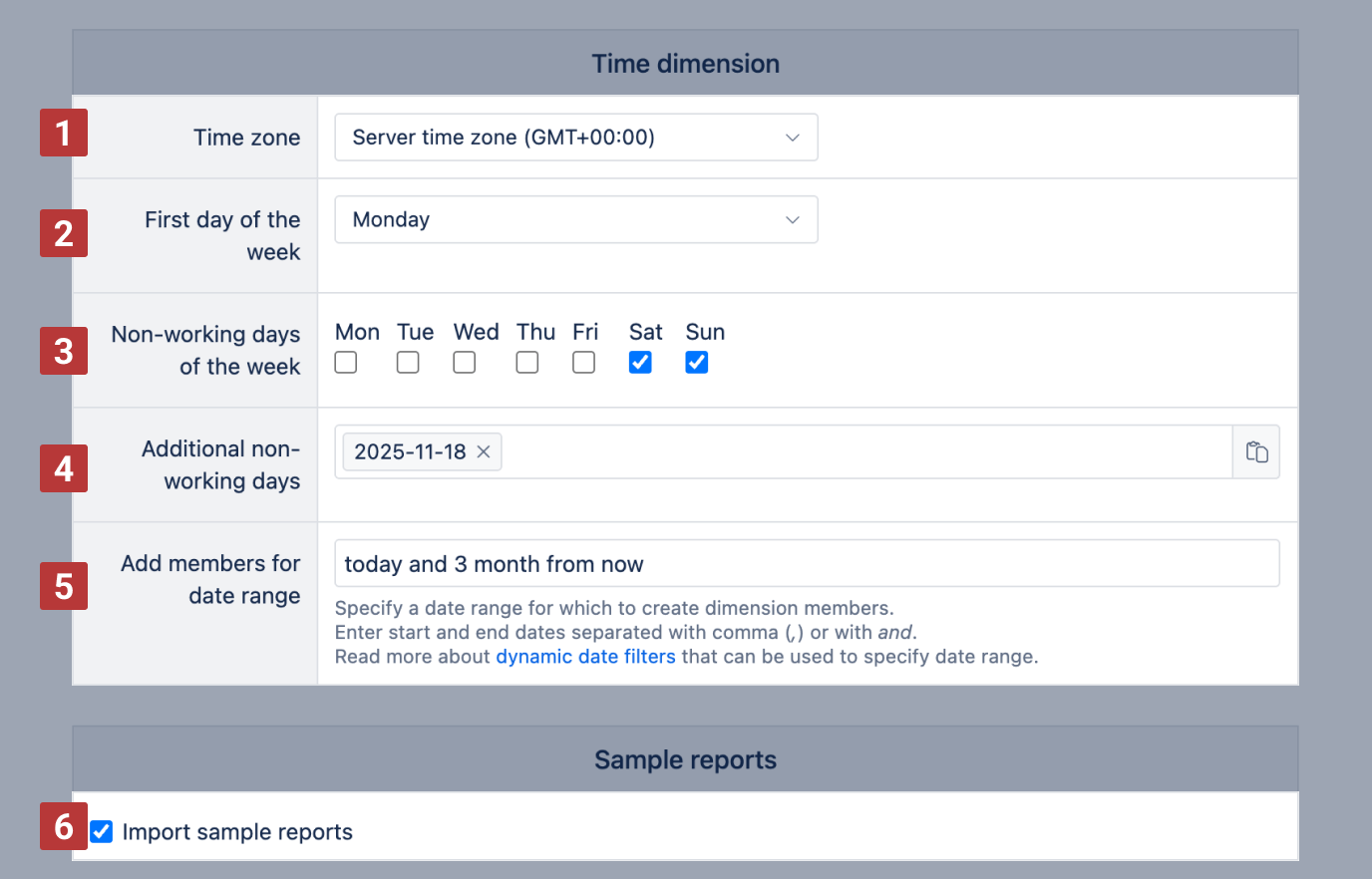
Task: Check the Tue non-working day box
Action: [408, 363]
